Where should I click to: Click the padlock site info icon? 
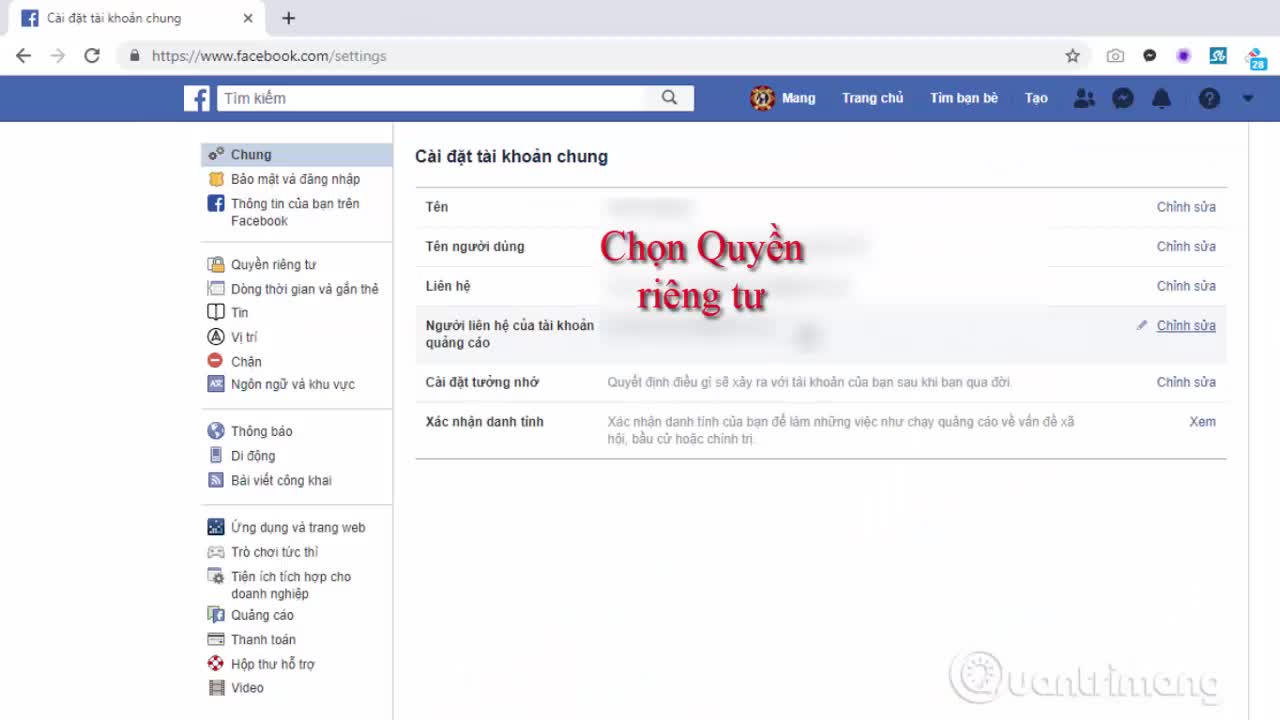(x=135, y=56)
